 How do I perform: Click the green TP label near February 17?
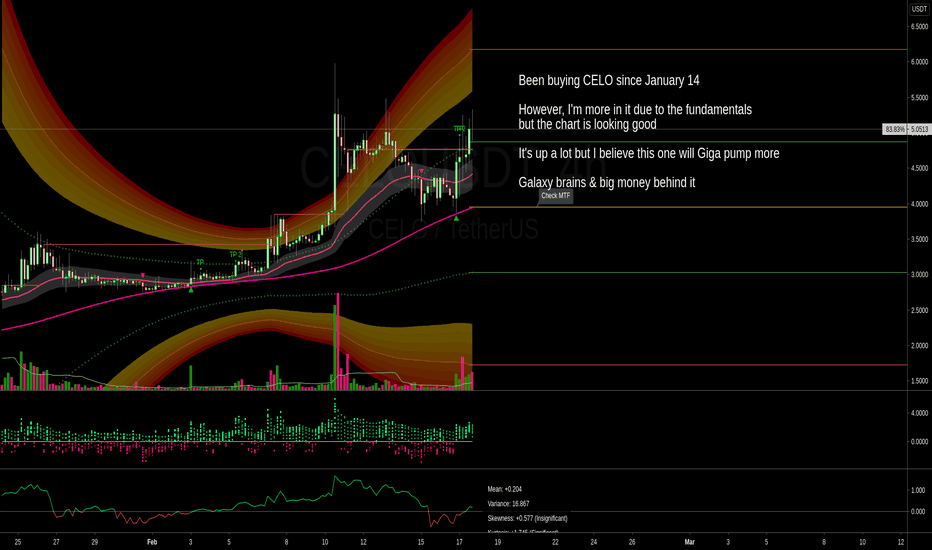click(459, 128)
